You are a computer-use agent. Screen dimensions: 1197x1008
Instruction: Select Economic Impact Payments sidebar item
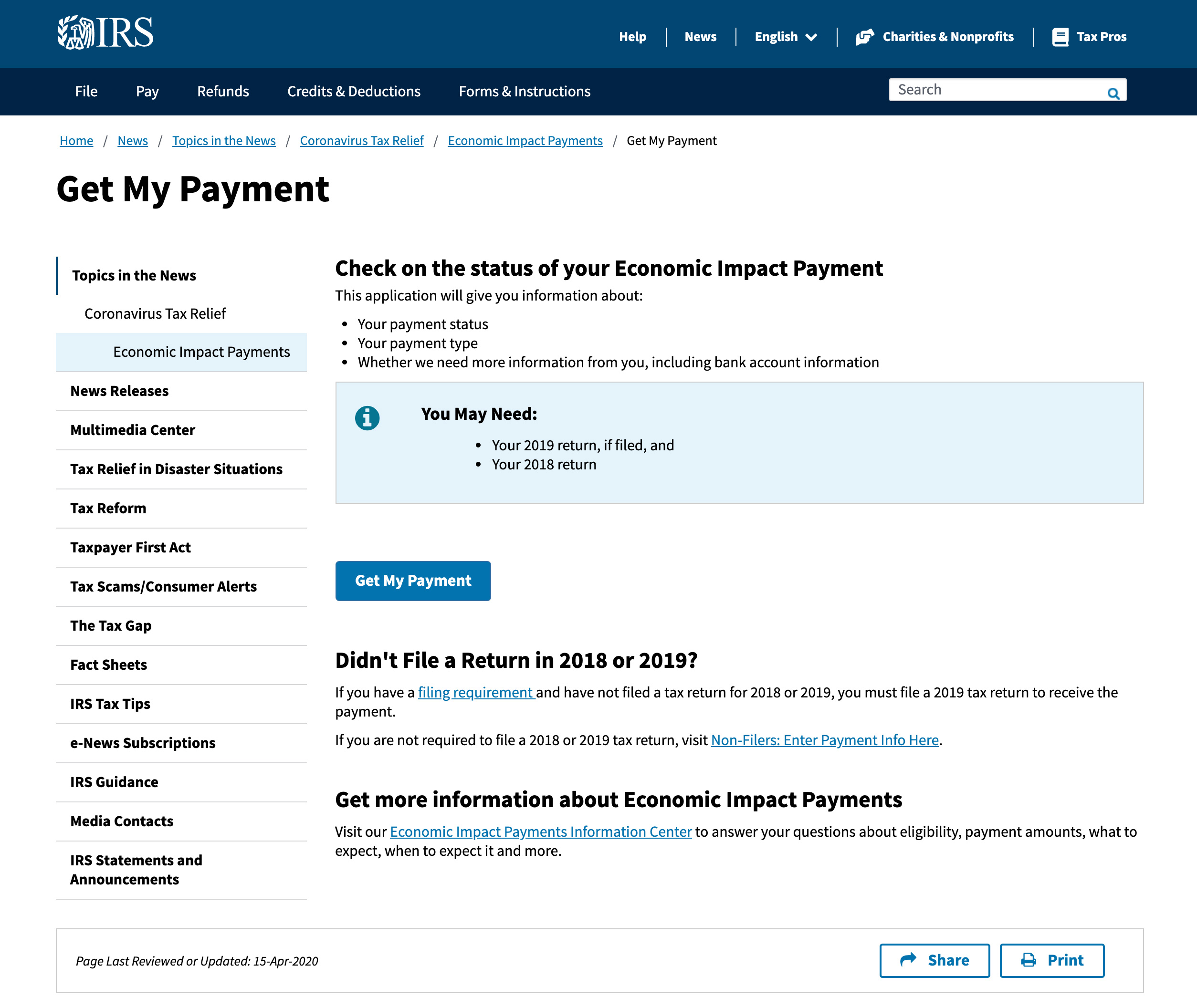point(182,352)
